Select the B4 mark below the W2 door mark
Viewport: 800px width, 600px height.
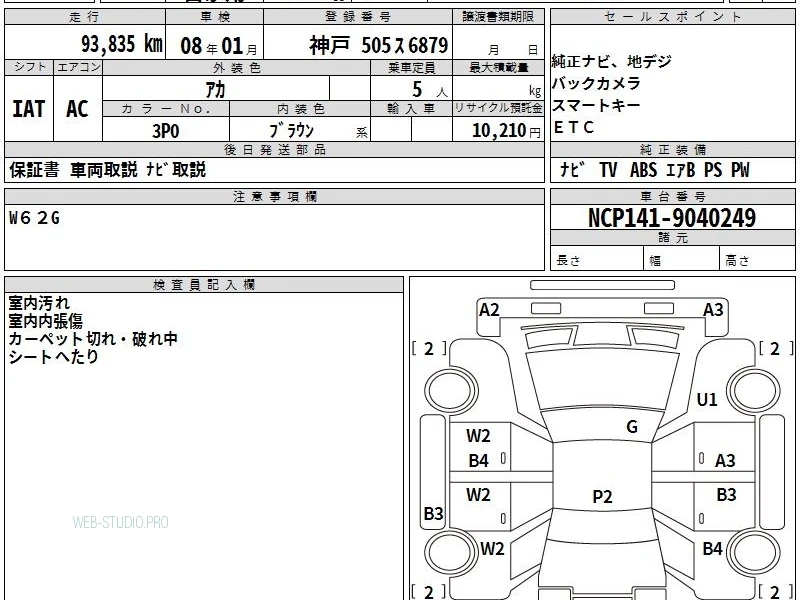(479, 461)
